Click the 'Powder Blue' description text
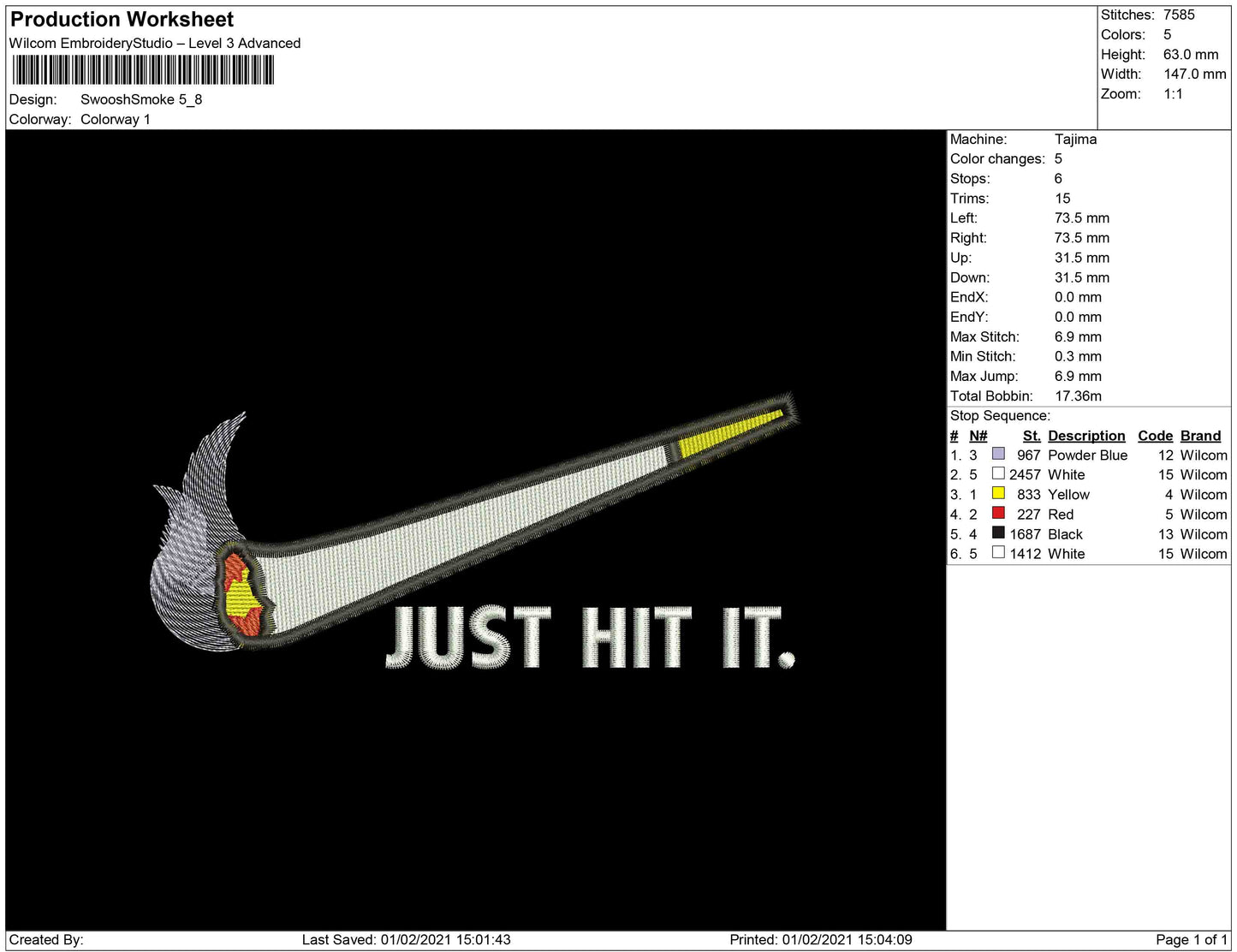This screenshot has height=952, width=1237. click(1087, 455)
